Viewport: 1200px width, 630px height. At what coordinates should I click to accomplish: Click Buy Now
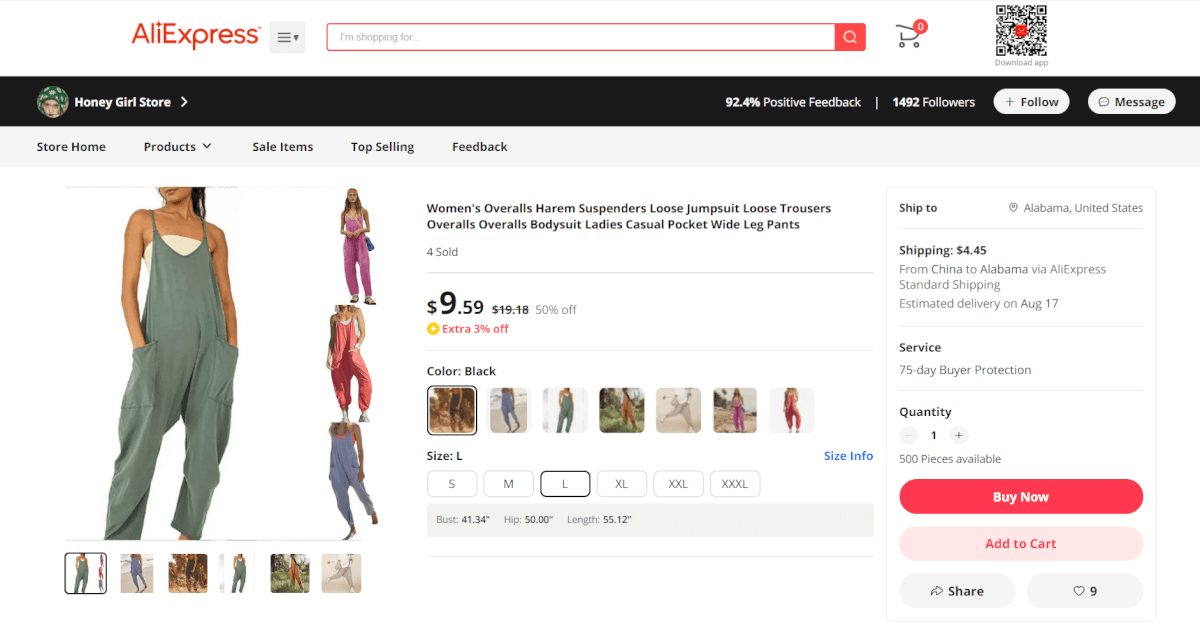pyautogui.click(x=1021, y=497)
